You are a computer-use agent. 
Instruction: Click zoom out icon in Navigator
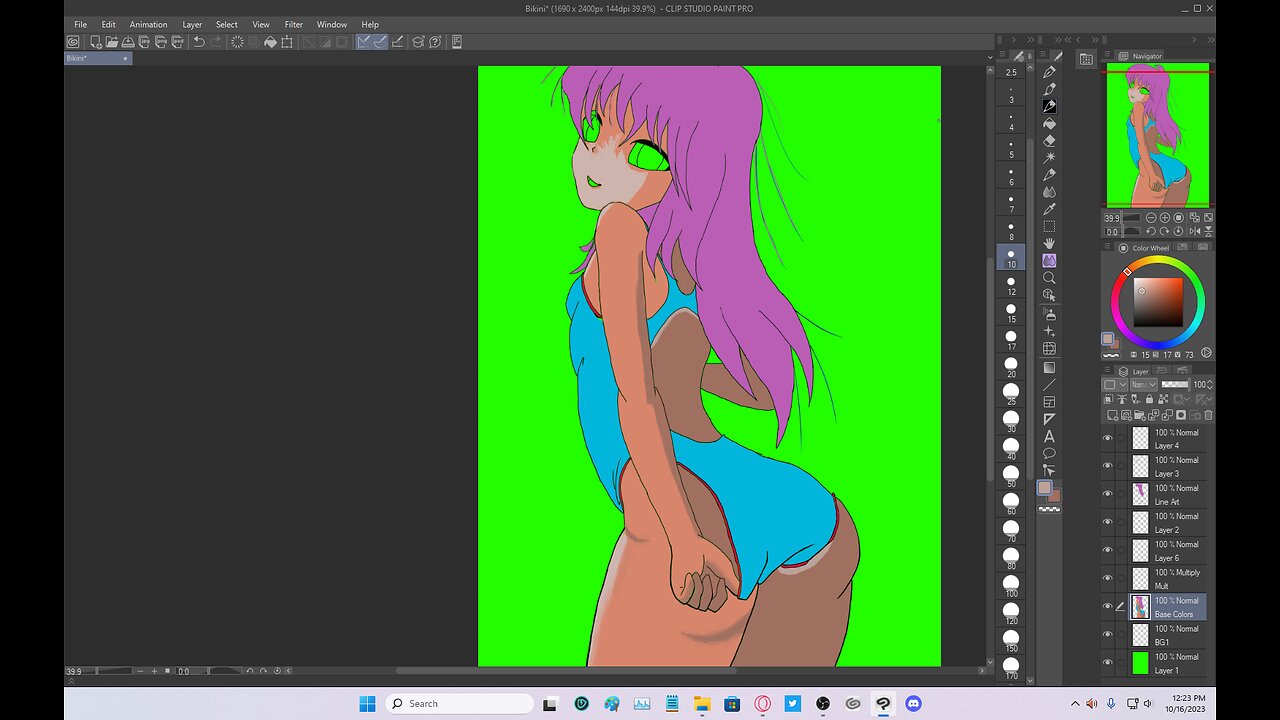(x=1151, y=217)
